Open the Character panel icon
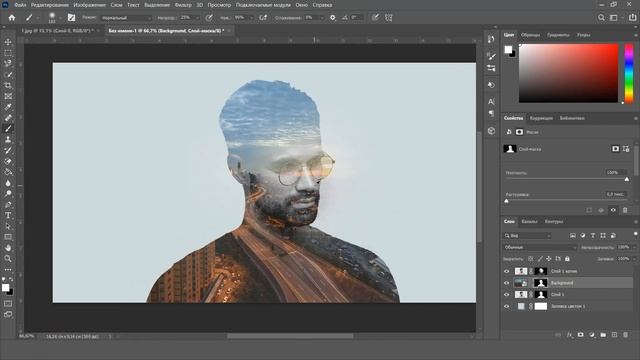640x360 pixels. [x=491, y=101]
